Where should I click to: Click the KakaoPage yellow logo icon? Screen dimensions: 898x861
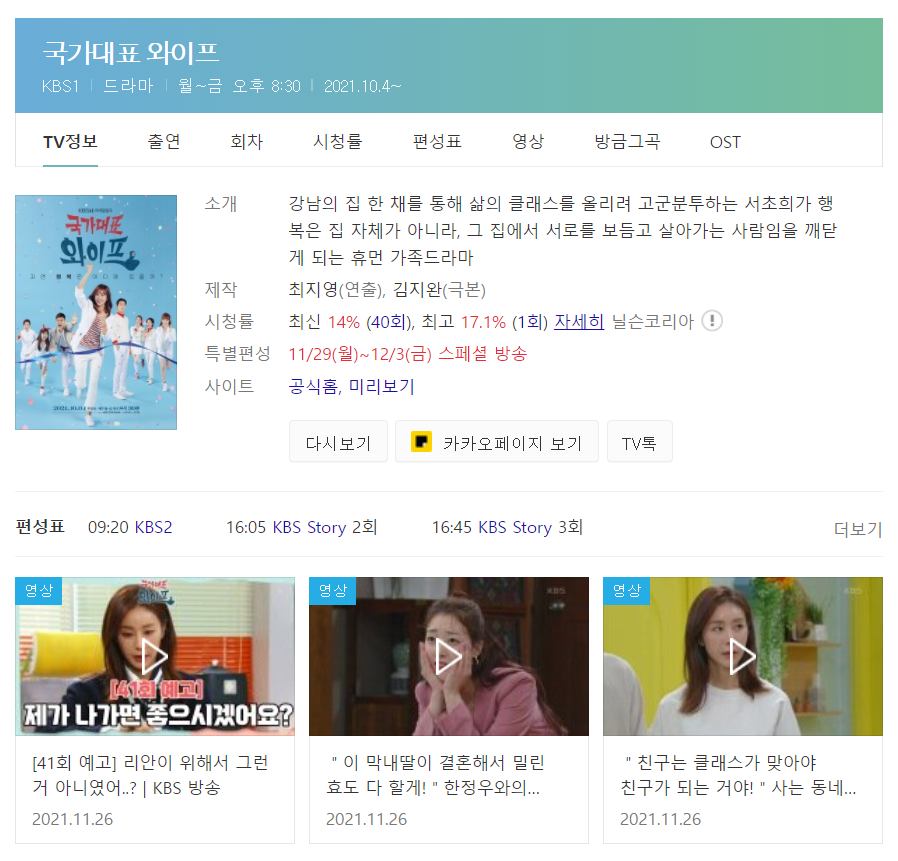point(422,442)
